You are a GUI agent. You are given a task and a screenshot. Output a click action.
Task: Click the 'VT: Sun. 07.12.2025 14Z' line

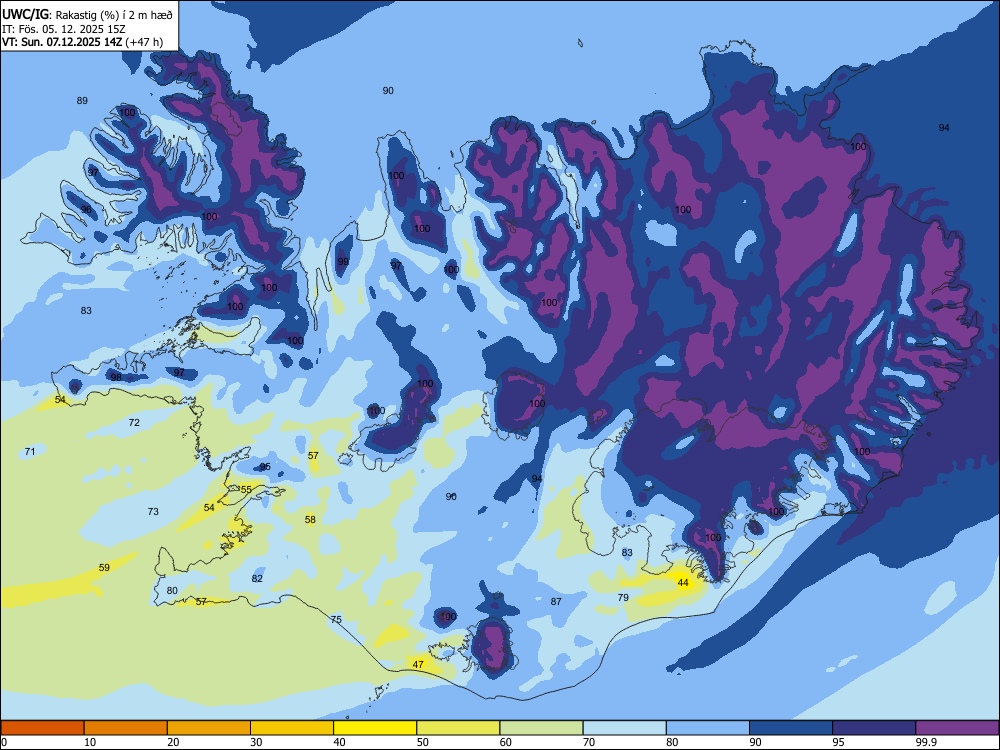click(x=62, y=42)
